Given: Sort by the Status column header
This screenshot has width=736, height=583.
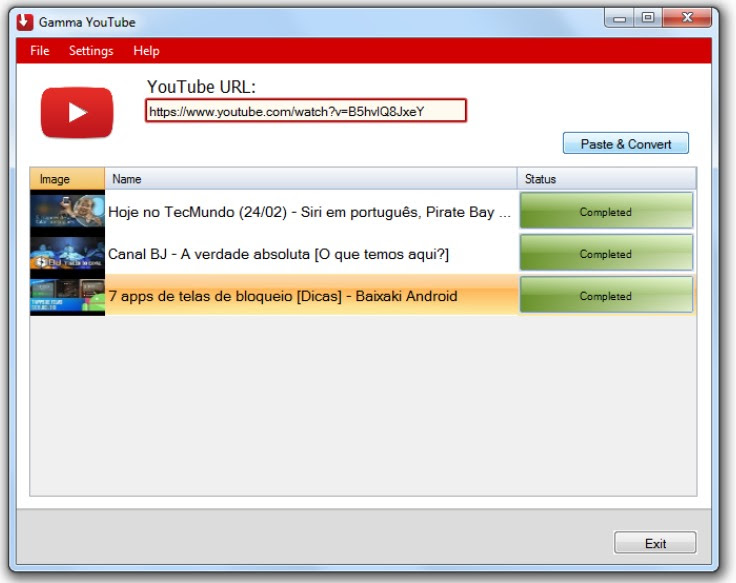Looking at the screenshot, I should pos(606,179).
